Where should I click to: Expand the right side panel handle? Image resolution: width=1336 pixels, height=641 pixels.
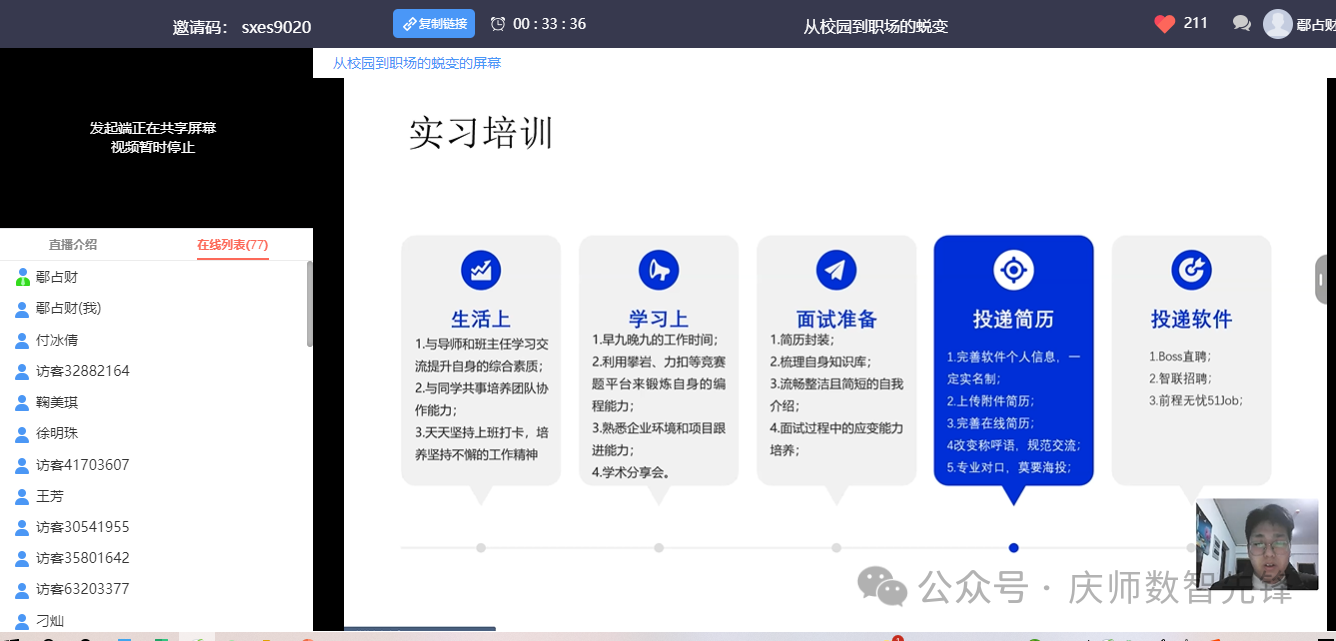tap(1323, 279)
